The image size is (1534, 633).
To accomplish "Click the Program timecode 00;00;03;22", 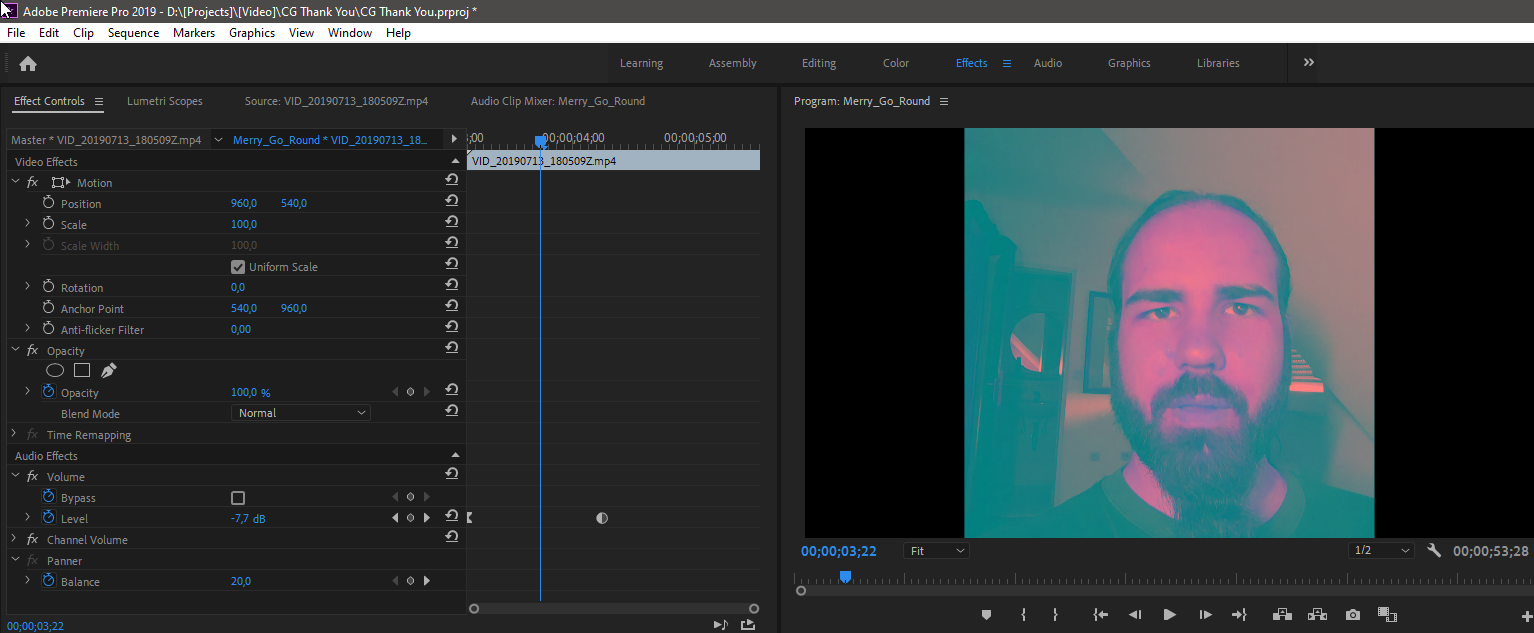I will (x=838, y=551).
